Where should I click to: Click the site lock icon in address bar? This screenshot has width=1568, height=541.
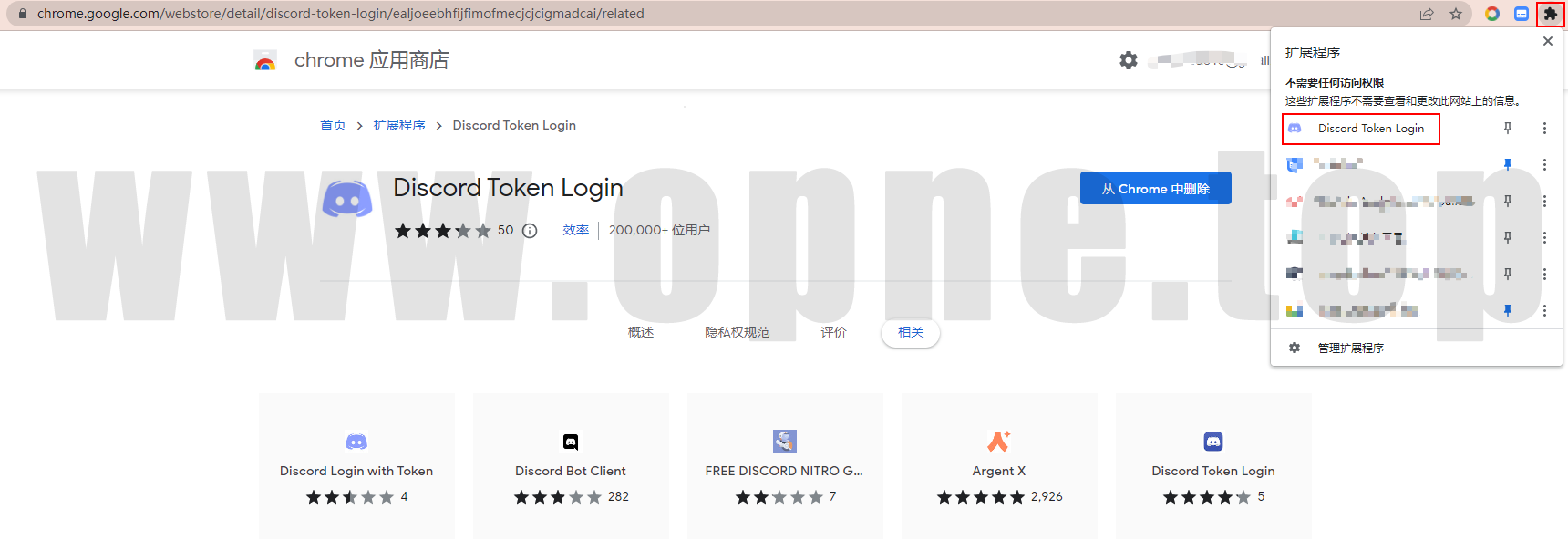click(x=23, y=14)
